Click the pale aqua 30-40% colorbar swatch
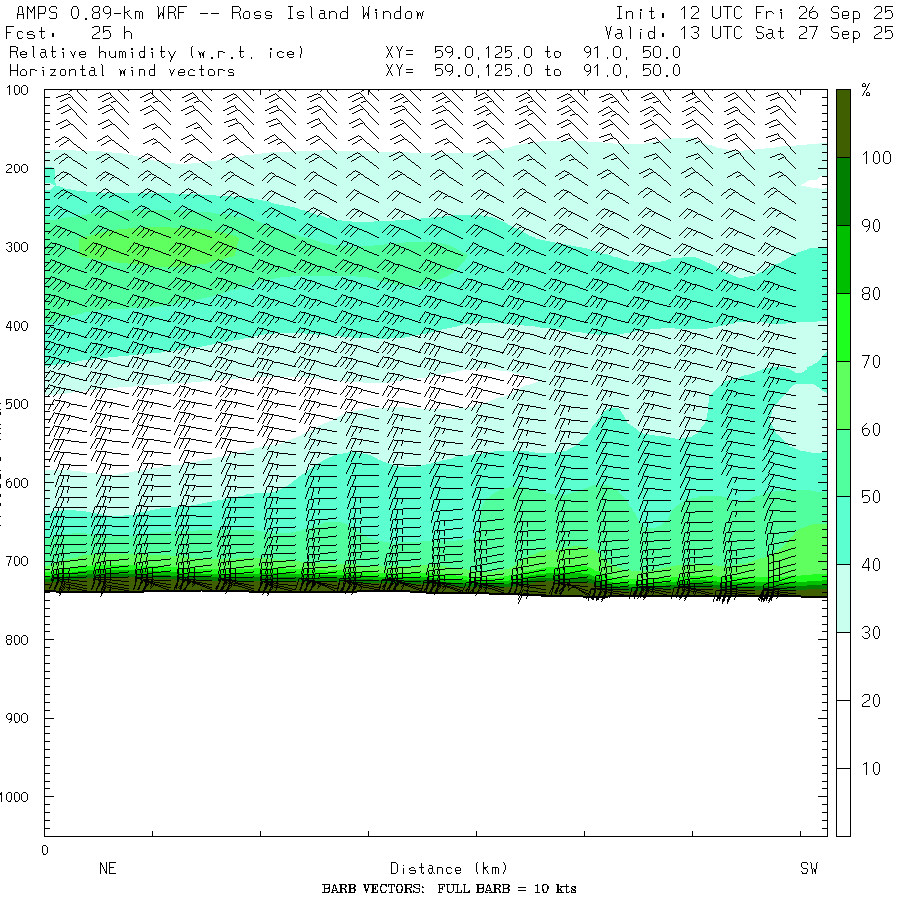The height and width of the screenshot is (900, 900). pyautogui.click(x=843, y=599)
